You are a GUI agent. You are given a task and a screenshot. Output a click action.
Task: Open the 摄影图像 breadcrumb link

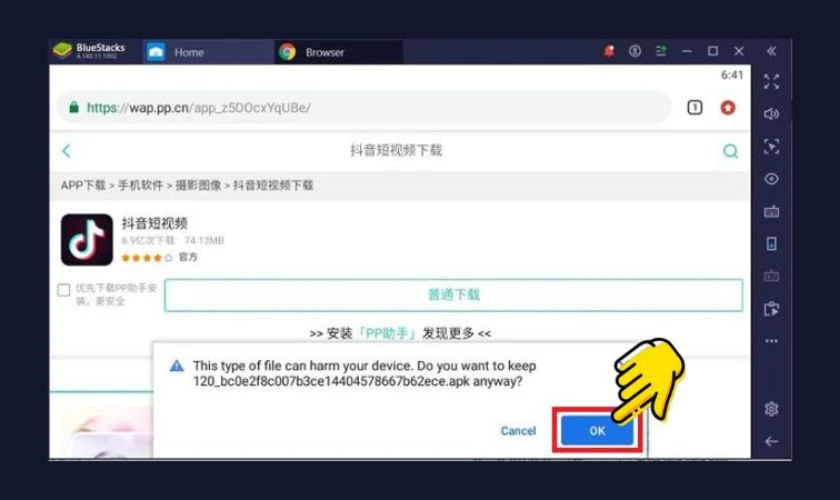point(198,185)
